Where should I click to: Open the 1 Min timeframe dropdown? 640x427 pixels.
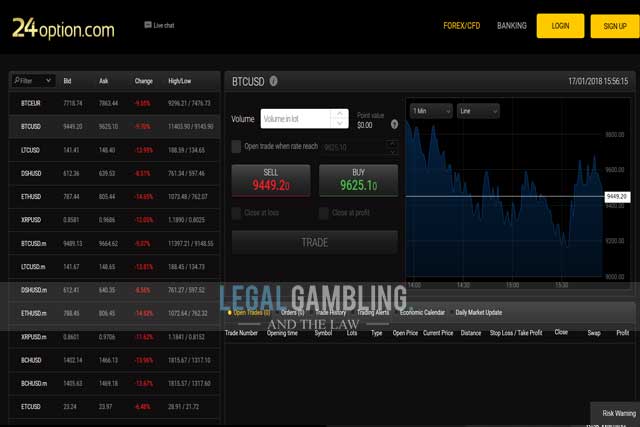click(x=431, y=111)
